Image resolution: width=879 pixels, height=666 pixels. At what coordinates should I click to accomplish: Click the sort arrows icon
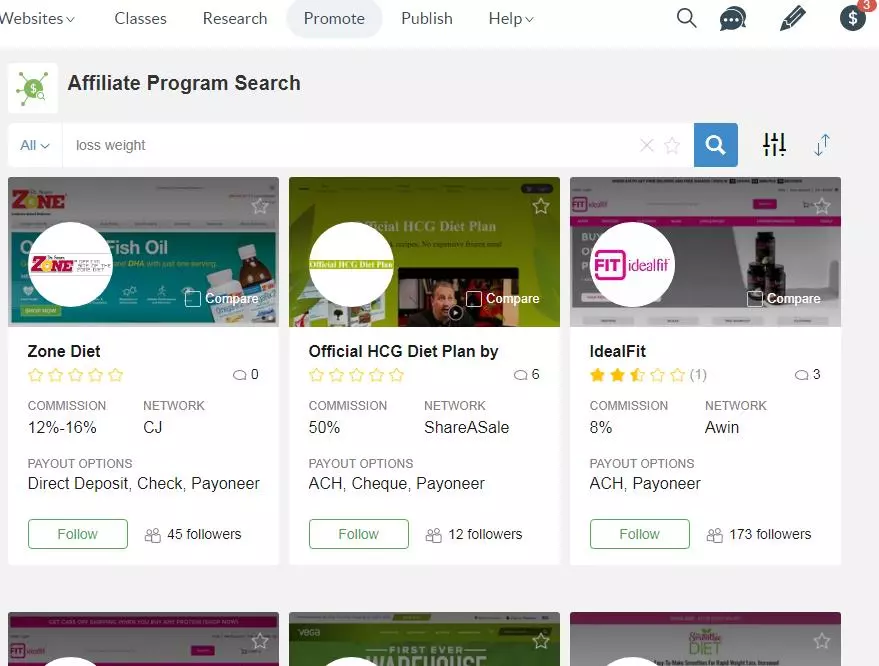tap(822, 145)
